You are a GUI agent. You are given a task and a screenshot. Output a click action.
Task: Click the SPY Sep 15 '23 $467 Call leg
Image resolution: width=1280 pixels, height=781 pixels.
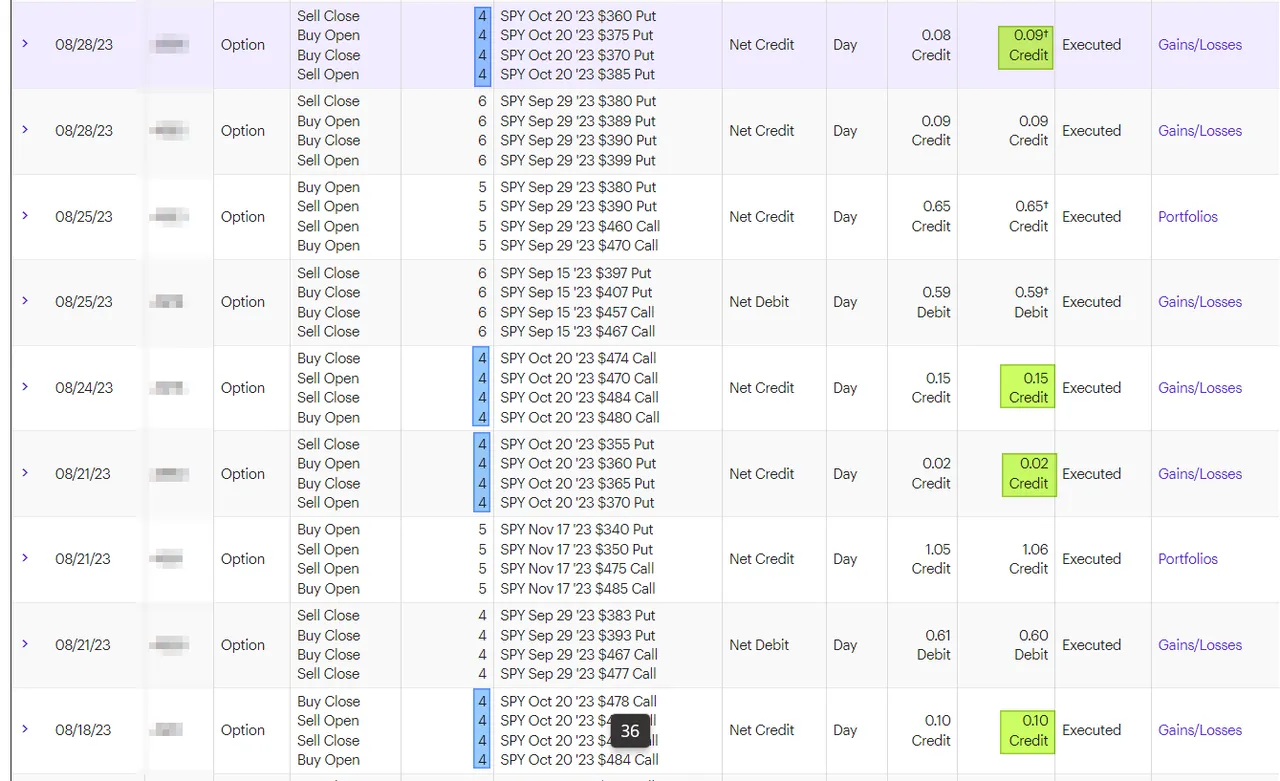578,331
